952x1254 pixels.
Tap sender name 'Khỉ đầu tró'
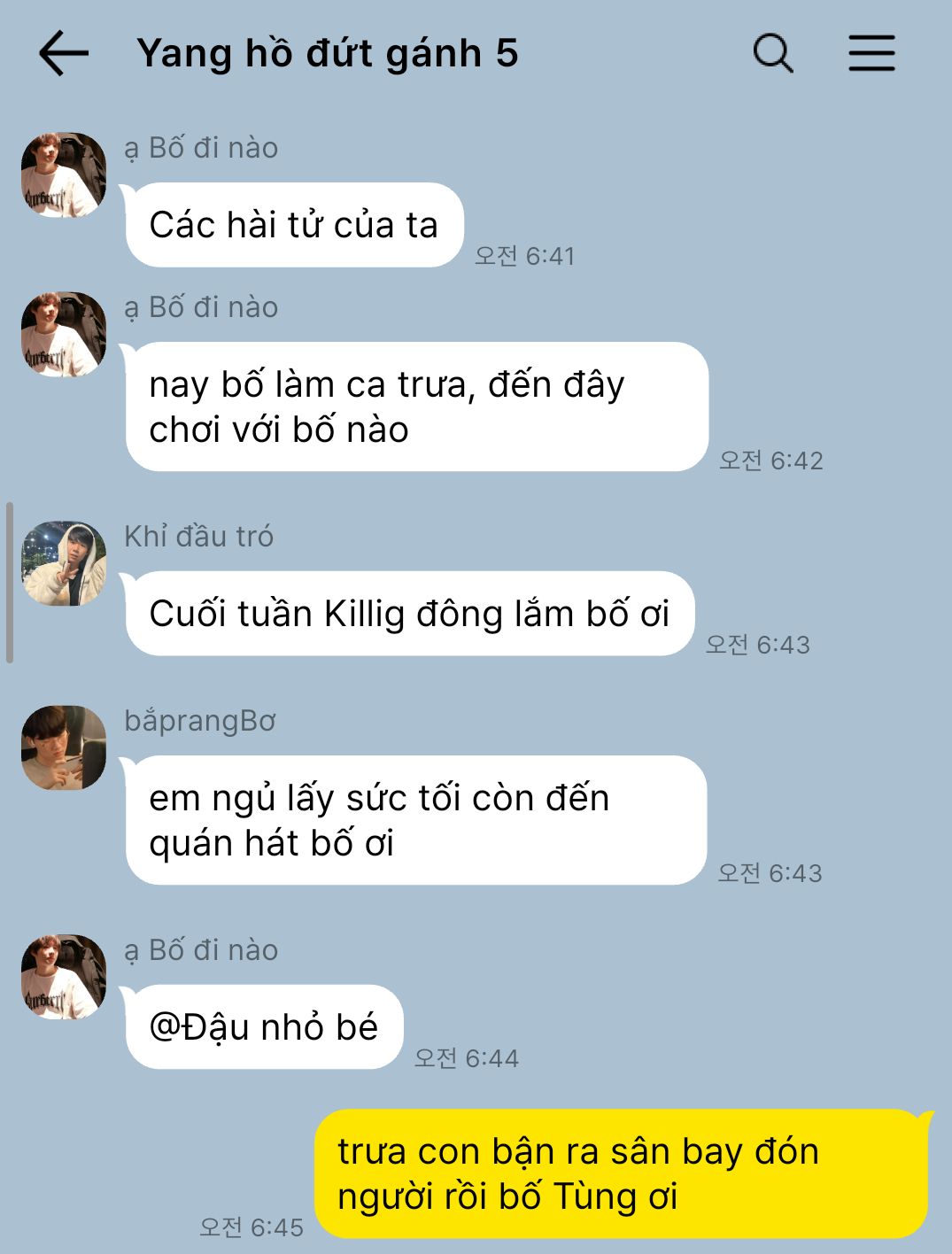(x=199, y=537)
